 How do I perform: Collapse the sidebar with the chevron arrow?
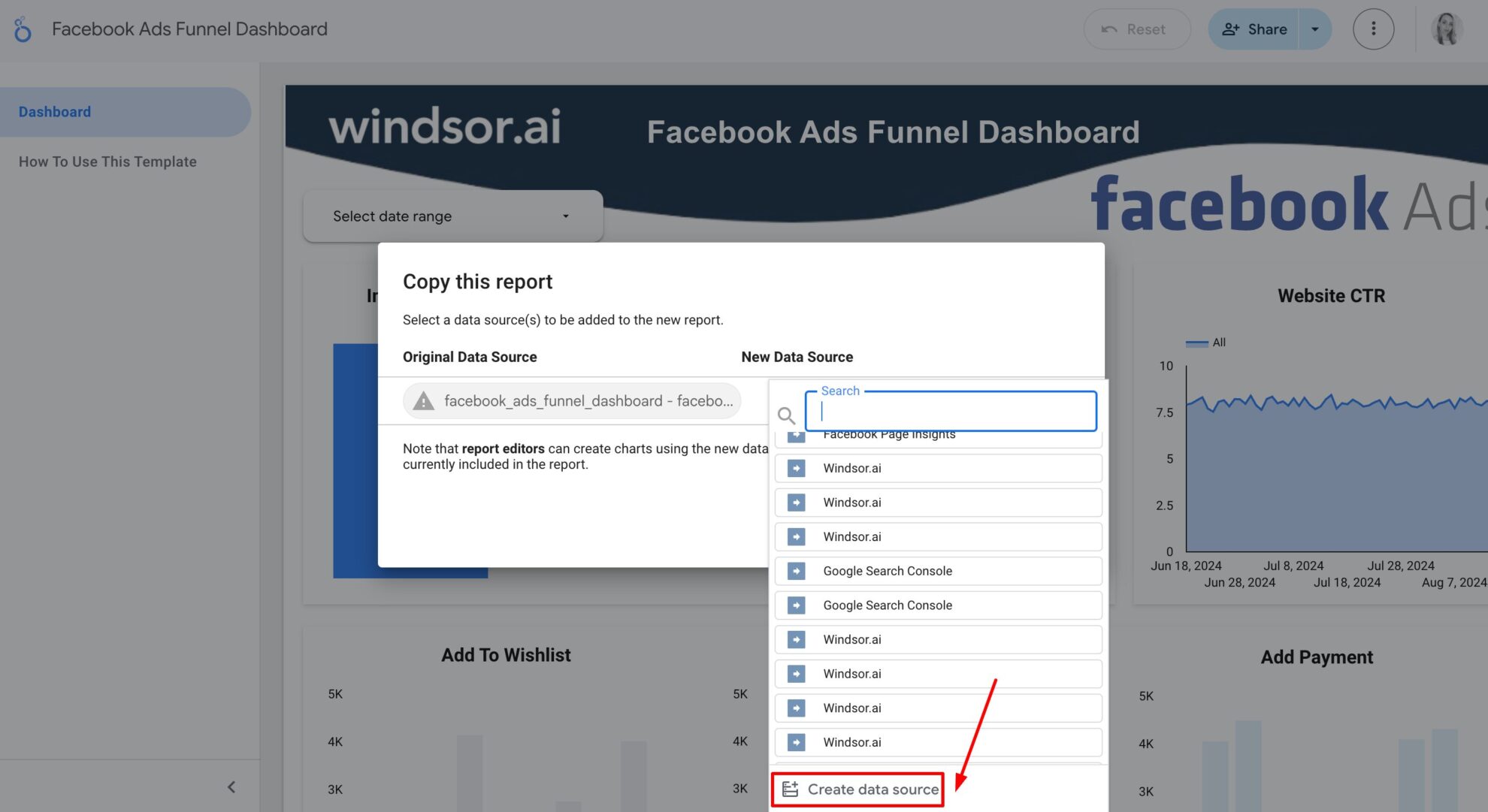[x=231, y=786]
